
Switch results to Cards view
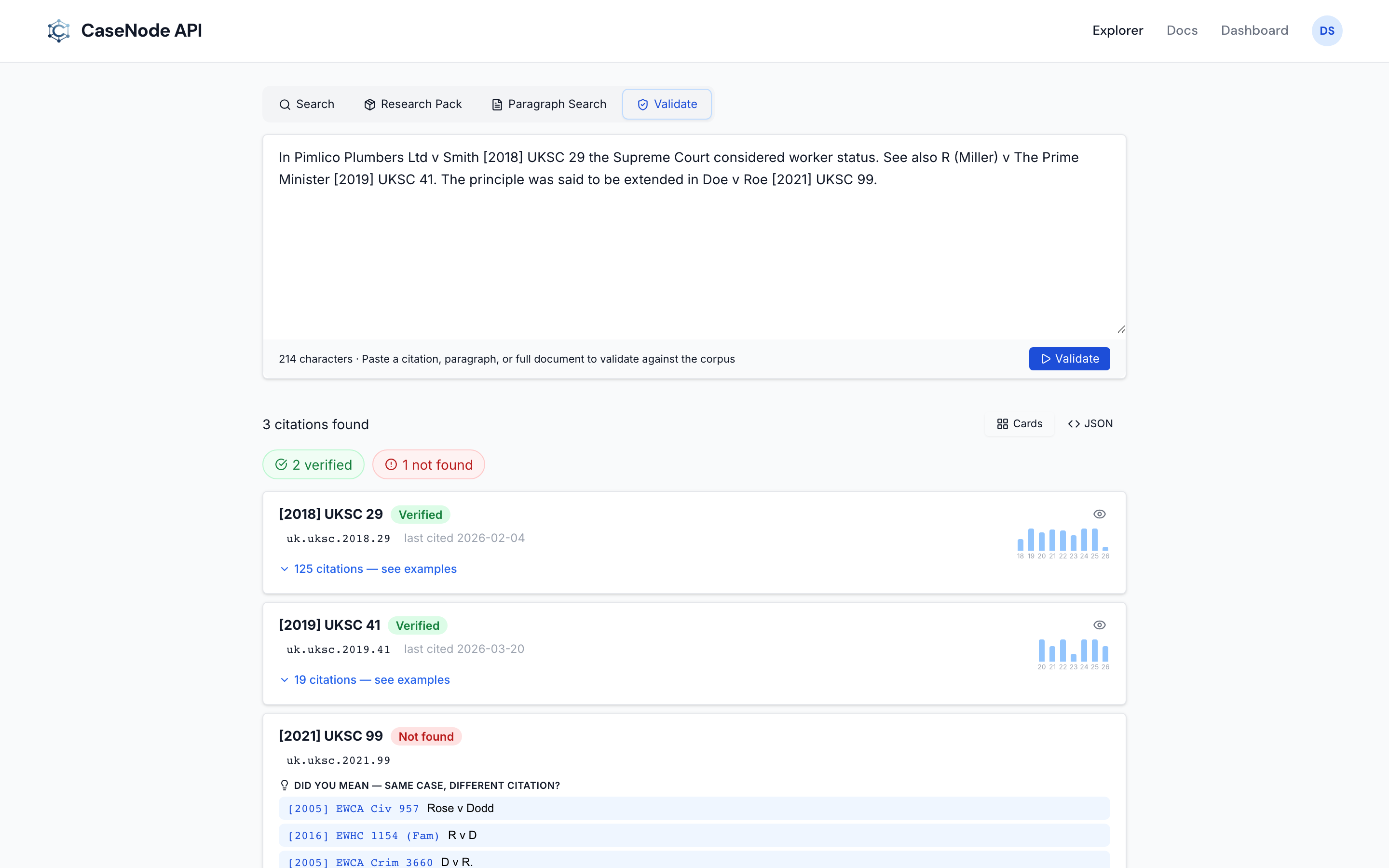[1020, 424]
